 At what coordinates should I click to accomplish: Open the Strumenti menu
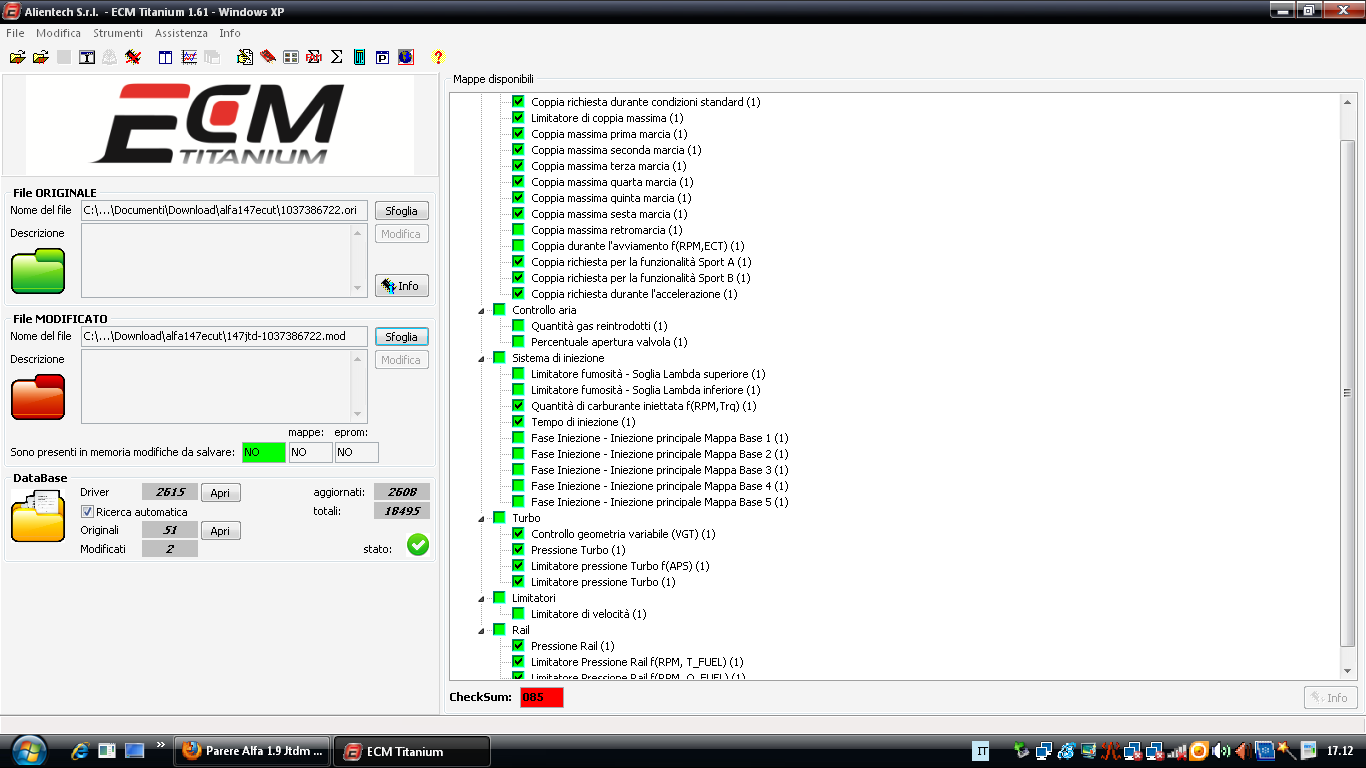(x=118, y=33)
